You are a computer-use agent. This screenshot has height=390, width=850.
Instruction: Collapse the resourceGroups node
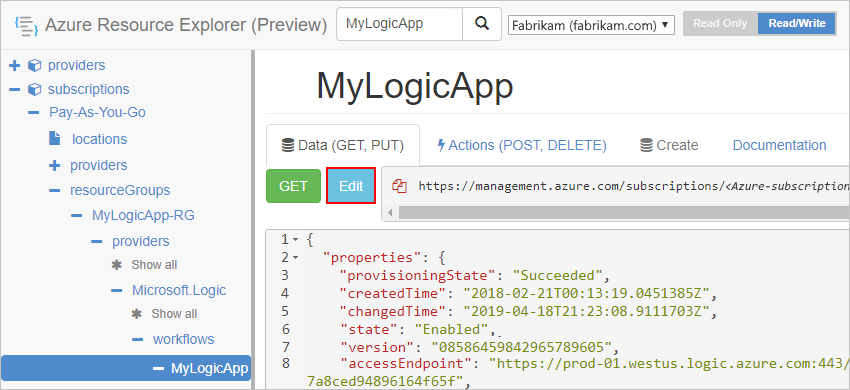pyautogui.click(x=55, y=190)
